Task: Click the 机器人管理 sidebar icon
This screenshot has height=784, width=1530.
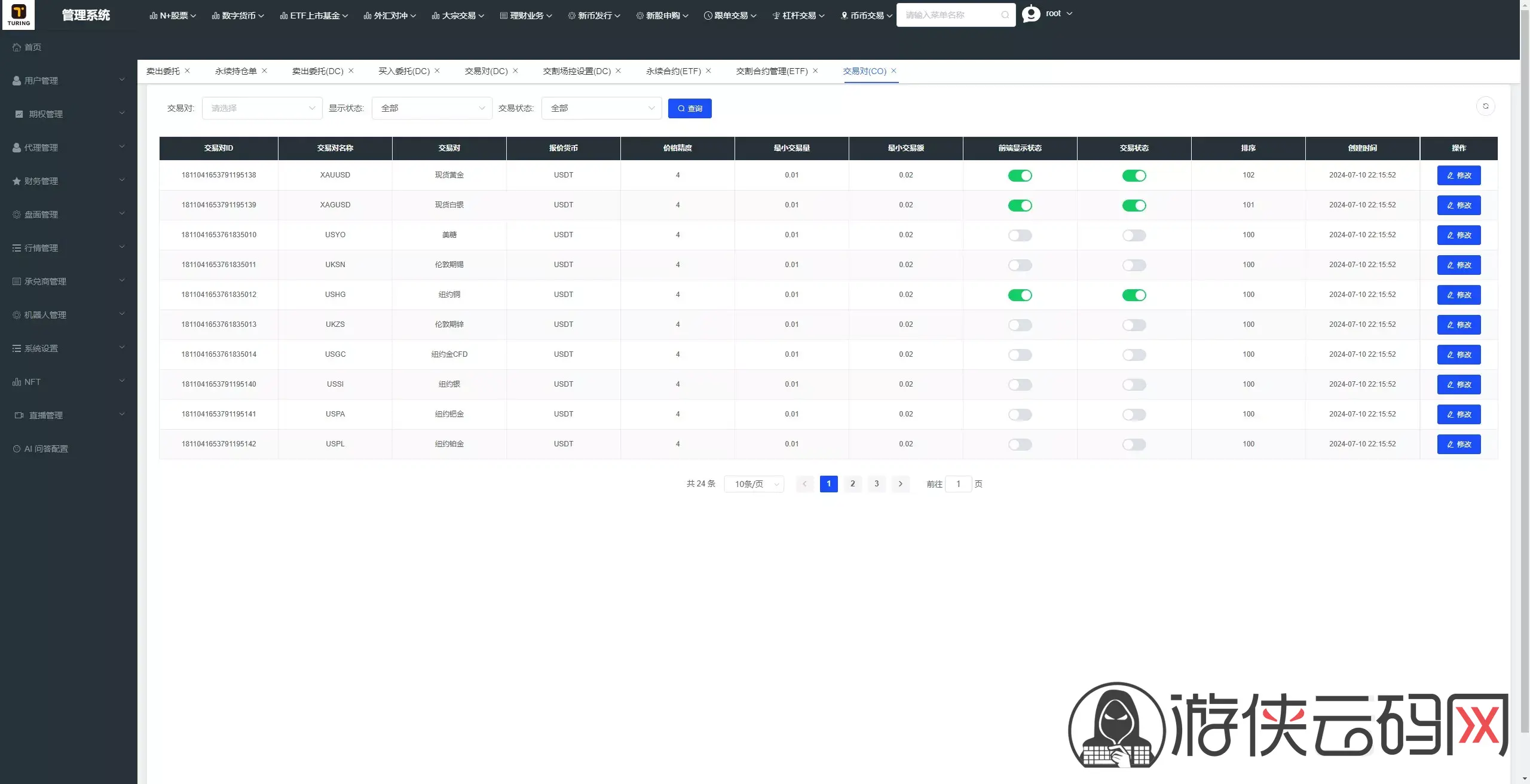Action: (x=17, y=315)
